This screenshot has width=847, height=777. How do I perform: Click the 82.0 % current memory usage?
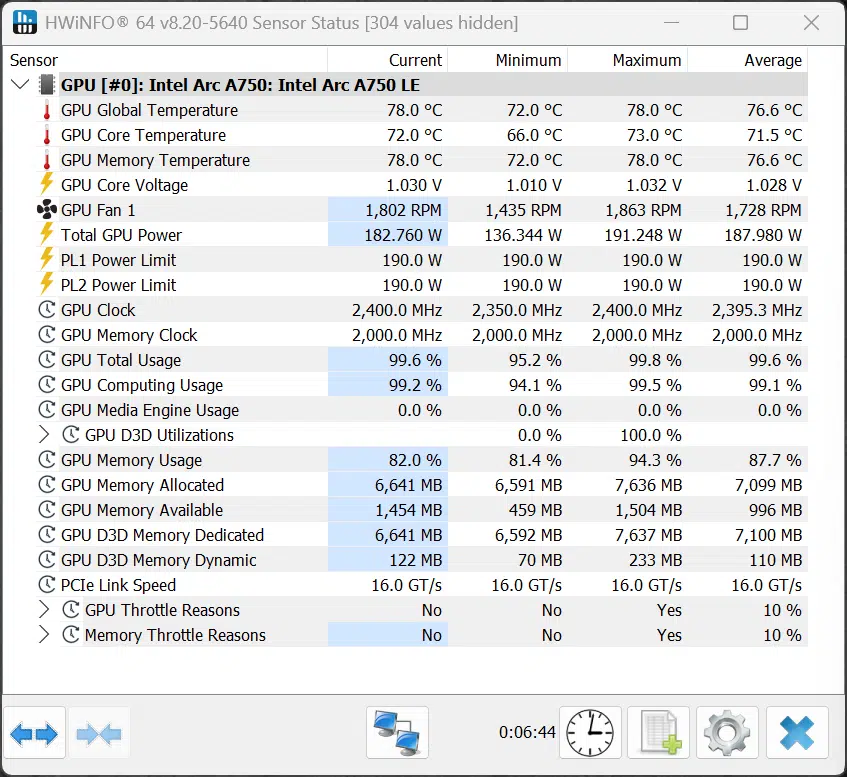pos(415,460)
